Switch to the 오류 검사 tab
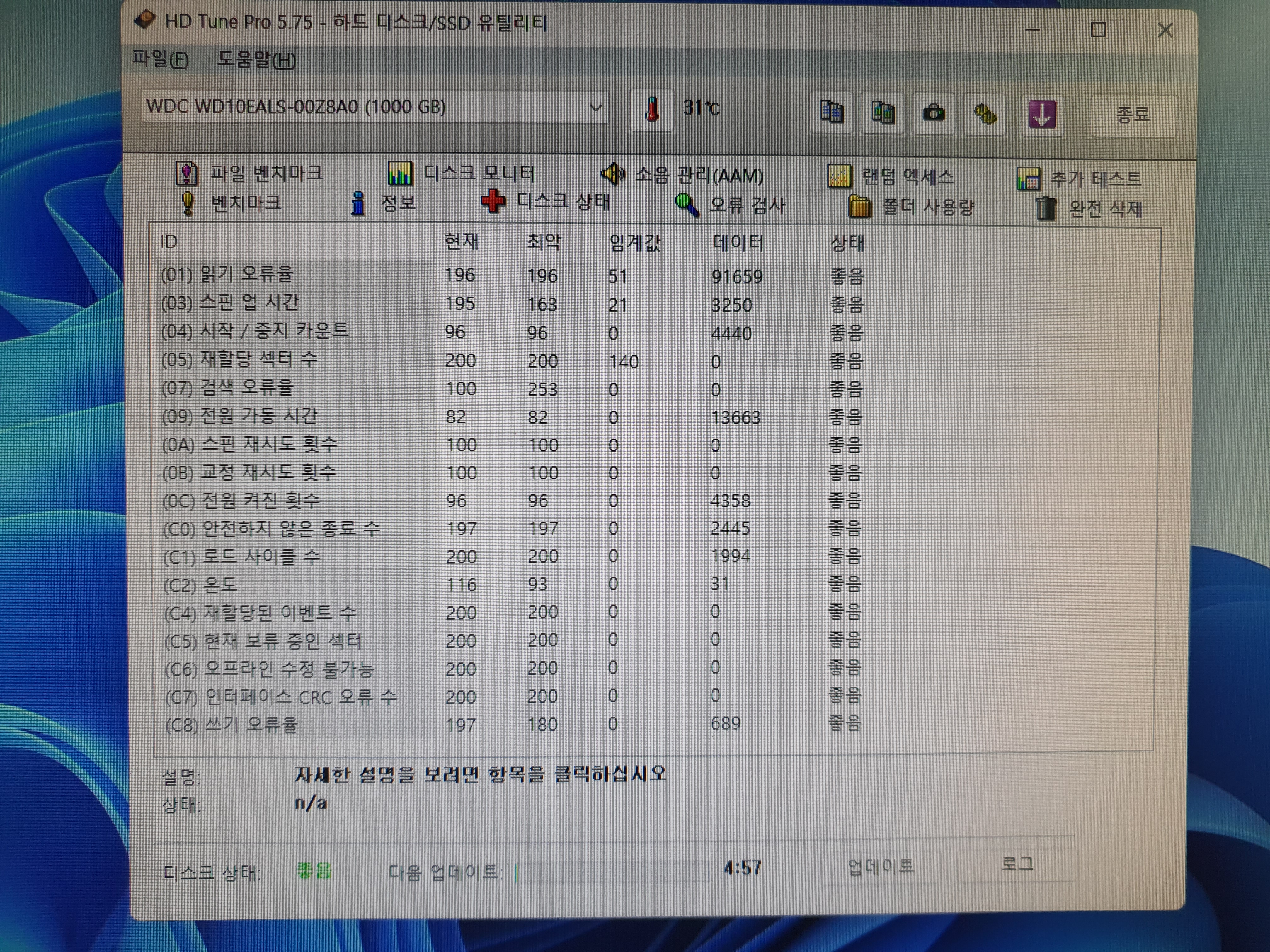The width and height of the screenshot is (1270, 952). [730, 205]
